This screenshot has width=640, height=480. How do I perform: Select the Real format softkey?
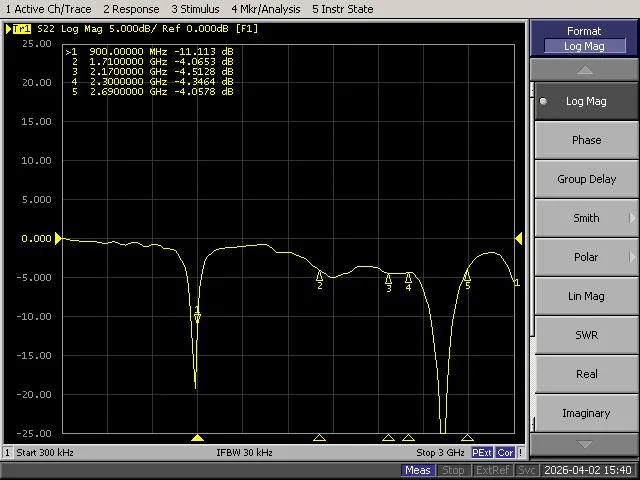[x=586, y=374]
